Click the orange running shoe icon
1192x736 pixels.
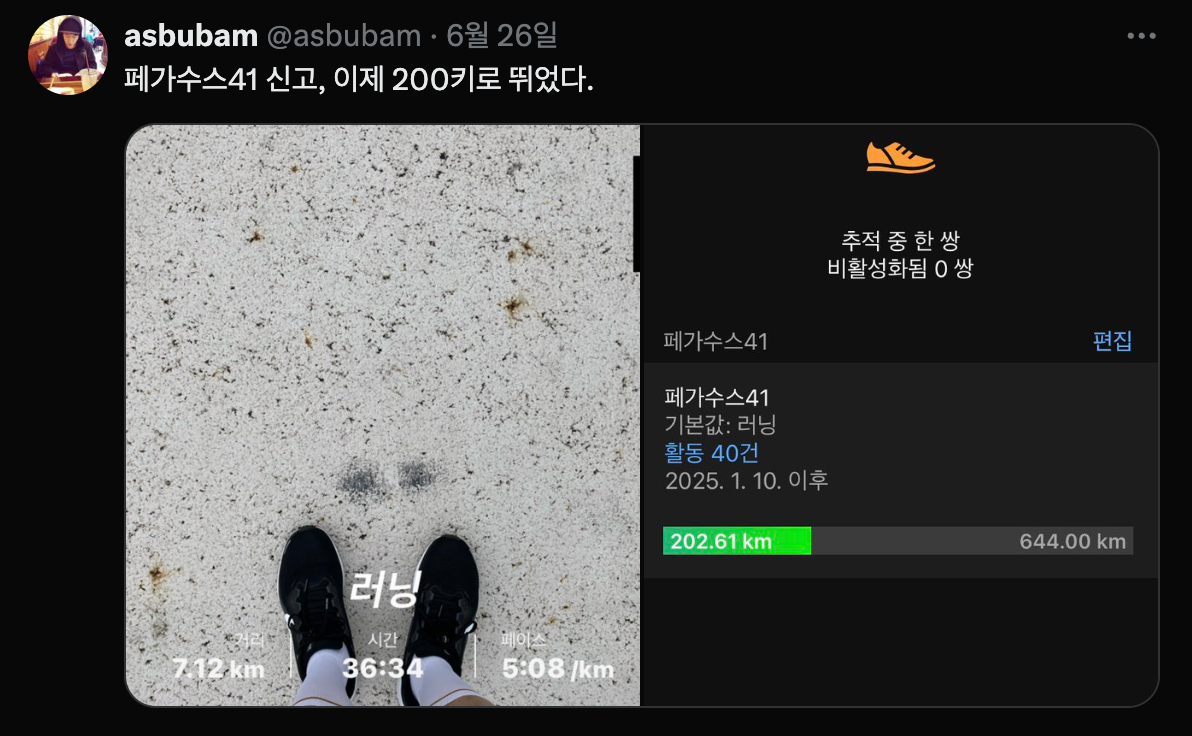point(900,157)
